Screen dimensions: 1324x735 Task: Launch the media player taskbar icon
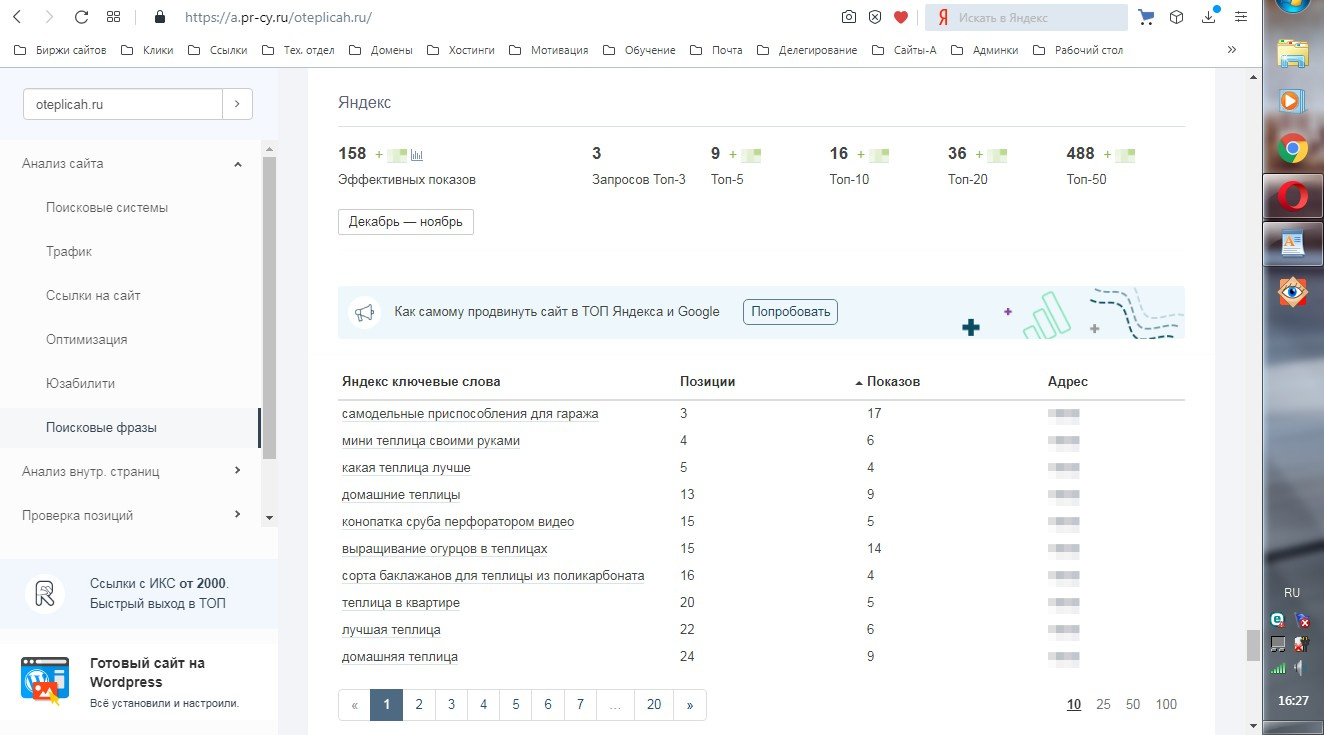tap(1291, 101)
